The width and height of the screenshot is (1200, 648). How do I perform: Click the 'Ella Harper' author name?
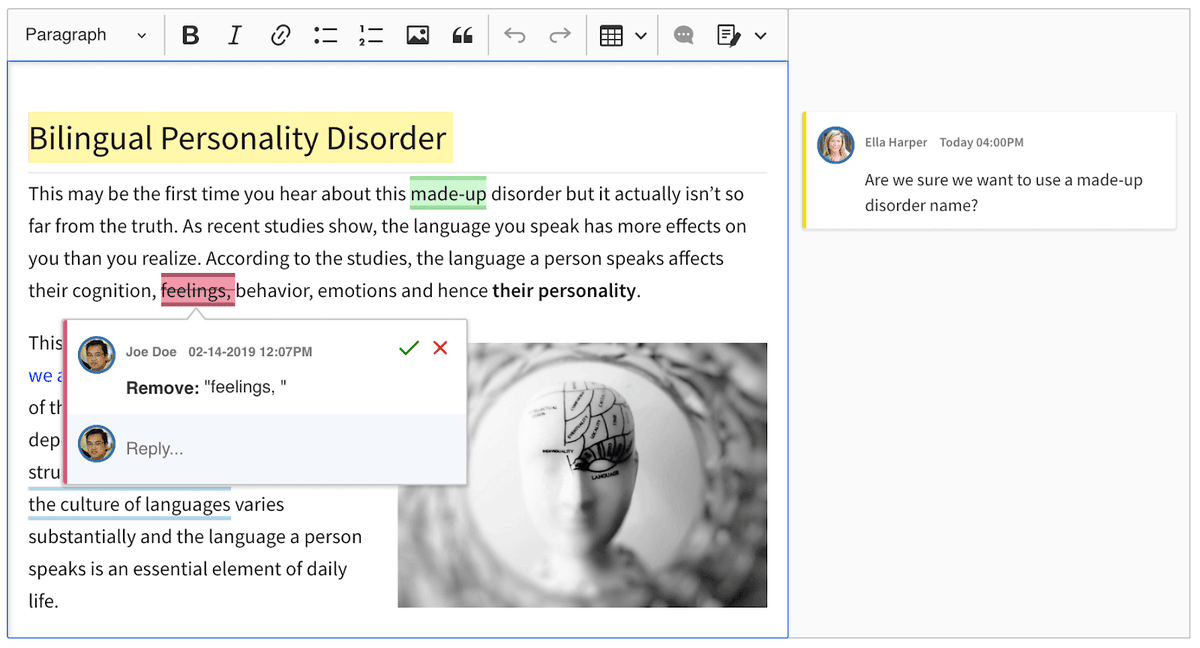tap(896, 143)
